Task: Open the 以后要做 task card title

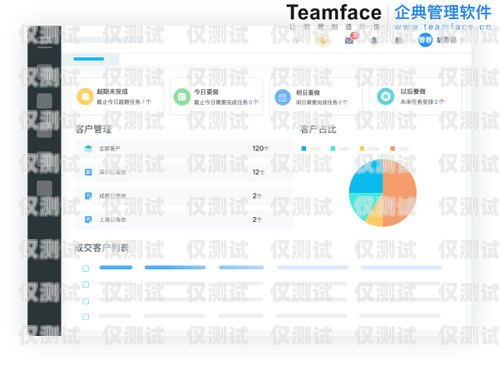Action: click(x=413, y=91)
